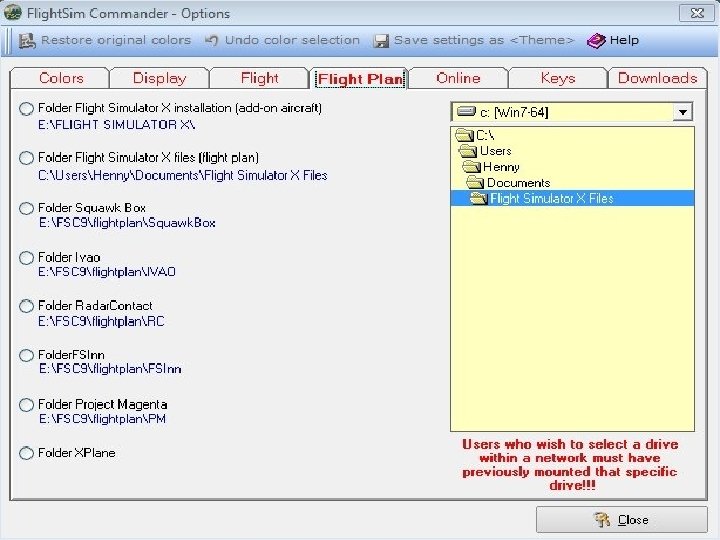Click the Henny folder icon
This screenshot has width=720, height=540.
[x=472, y=166]
